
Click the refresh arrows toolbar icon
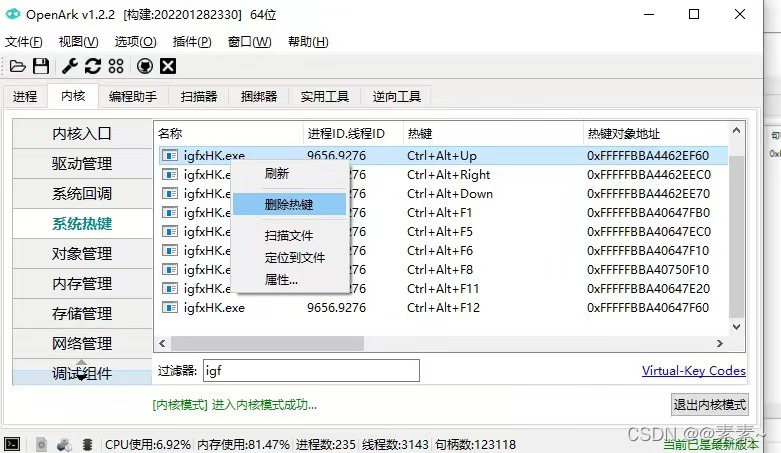(x=93, y=66)
